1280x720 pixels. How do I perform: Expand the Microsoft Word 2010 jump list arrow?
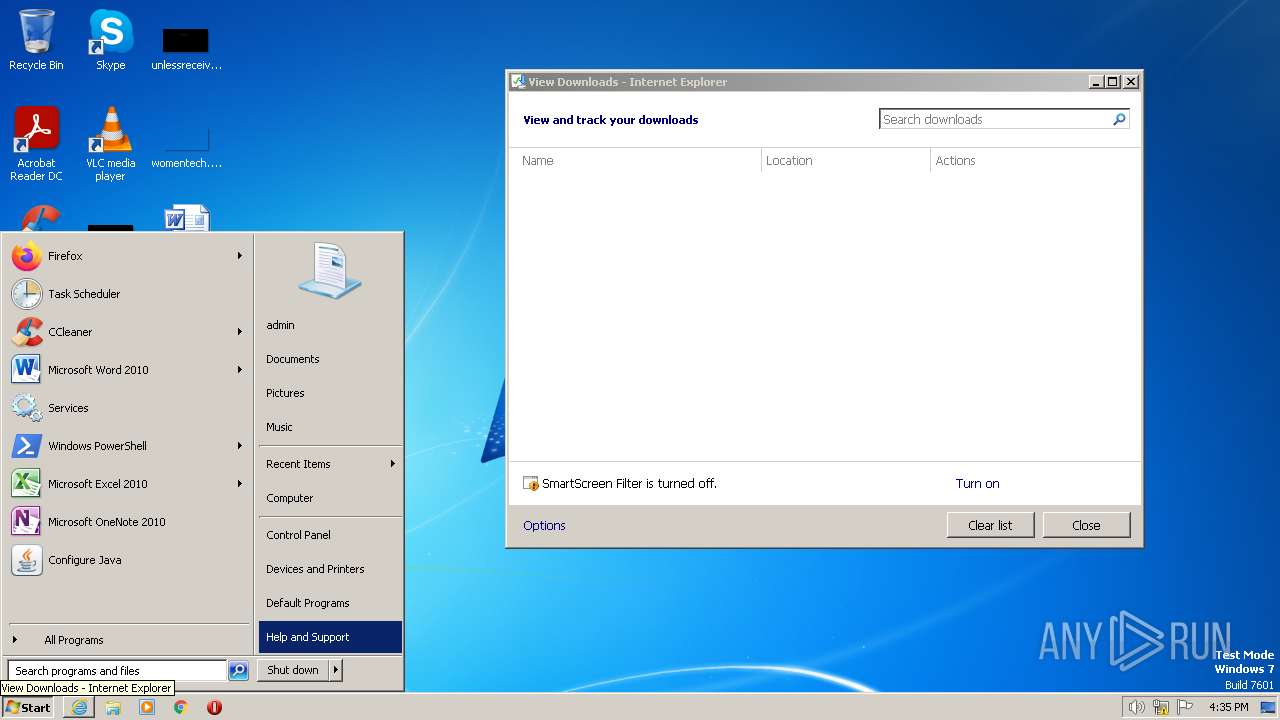240,370
